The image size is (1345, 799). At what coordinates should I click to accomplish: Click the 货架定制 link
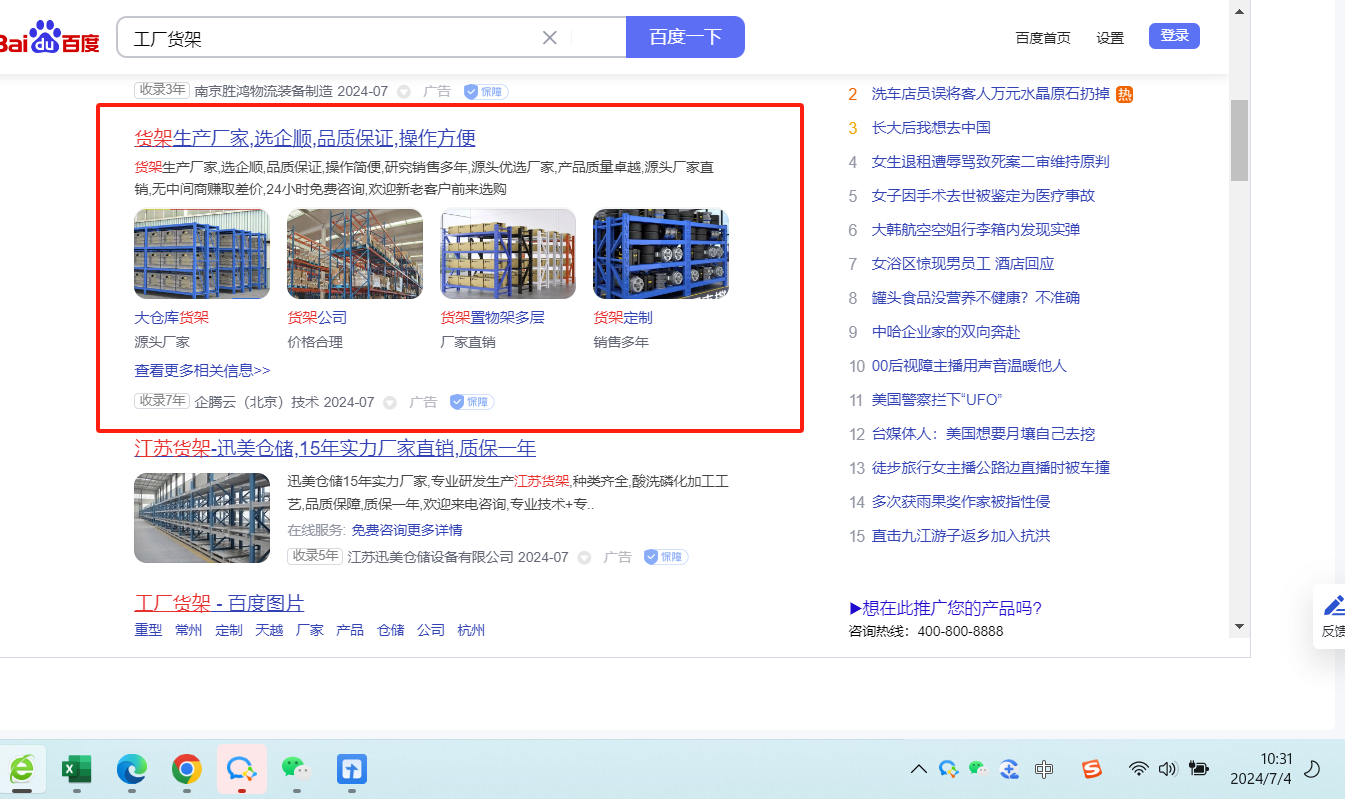(623, 317)
